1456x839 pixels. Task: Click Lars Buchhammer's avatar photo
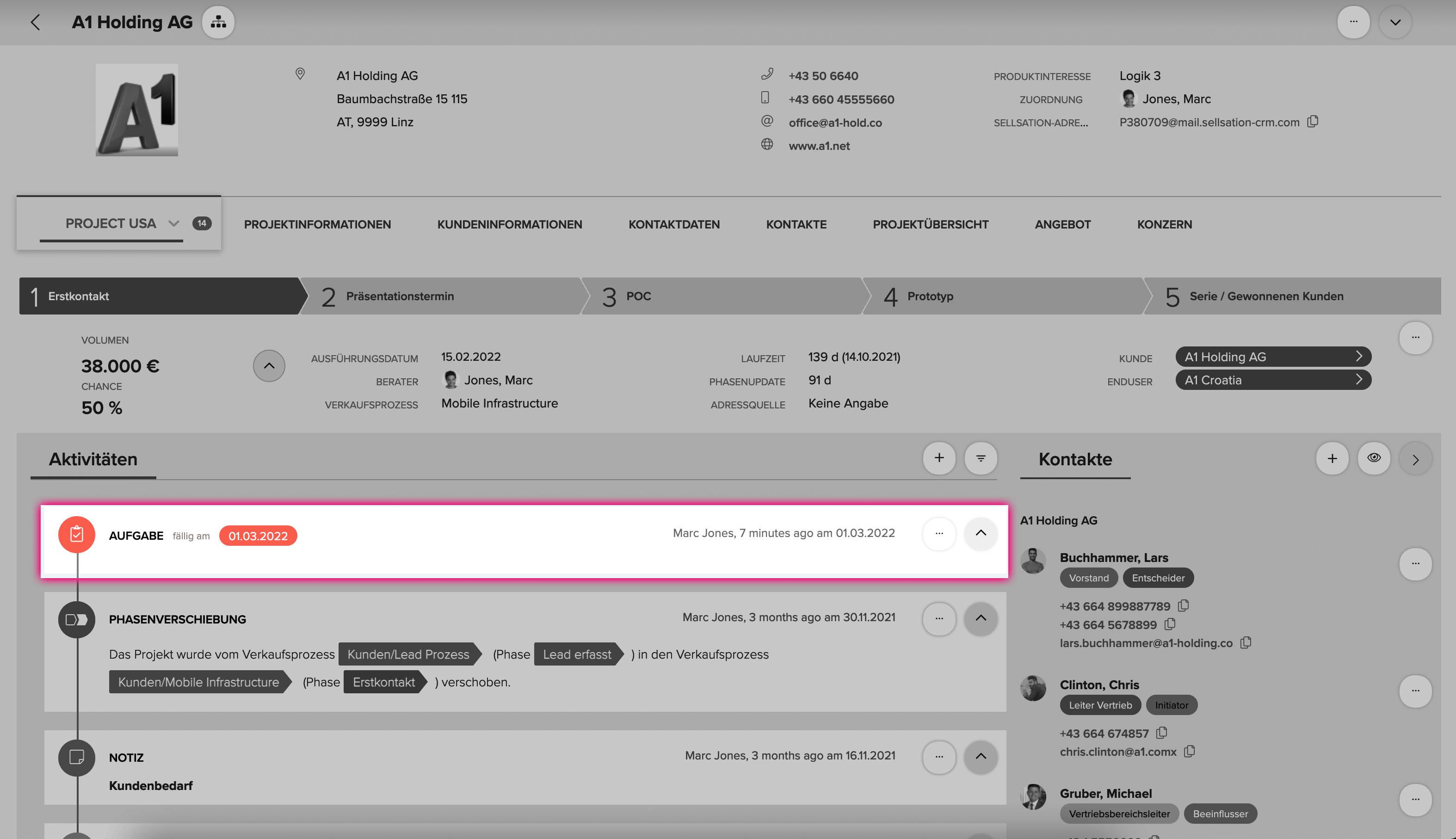click(1032, 560)
